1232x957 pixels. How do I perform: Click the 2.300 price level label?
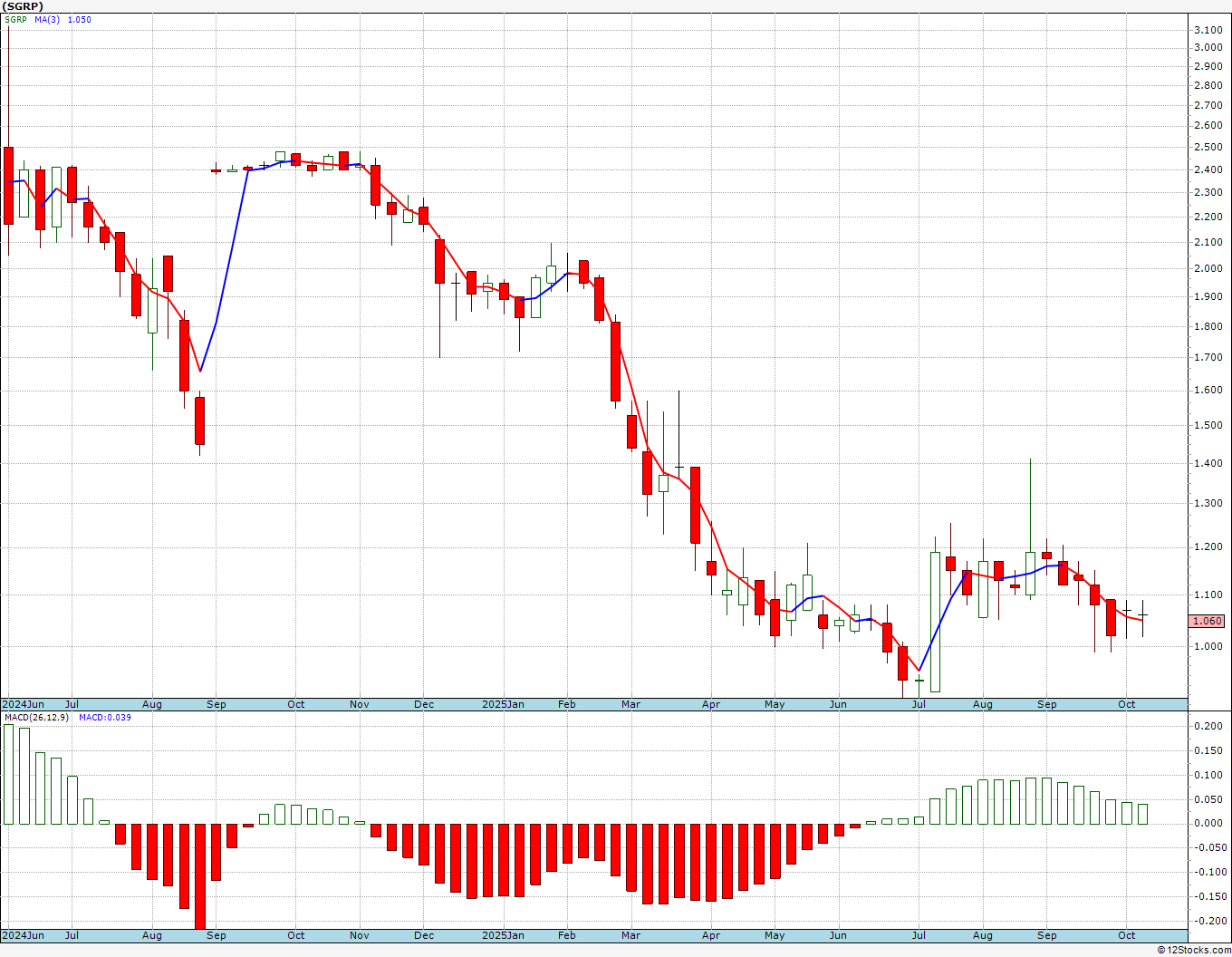1208,192
